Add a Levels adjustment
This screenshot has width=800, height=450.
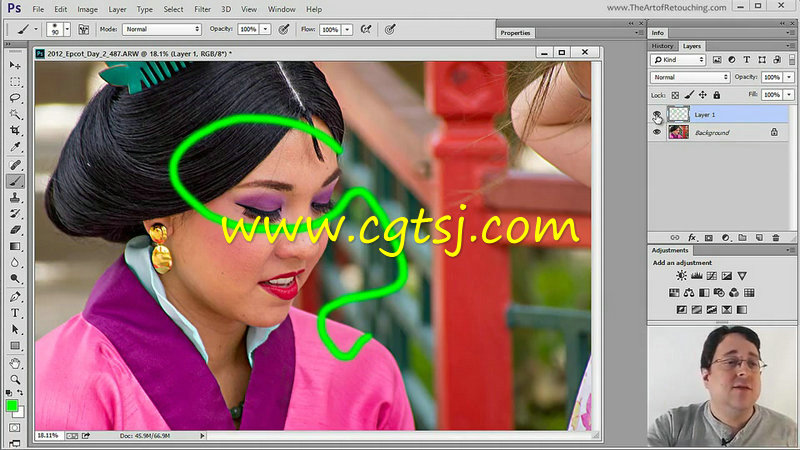click(696, 276)
